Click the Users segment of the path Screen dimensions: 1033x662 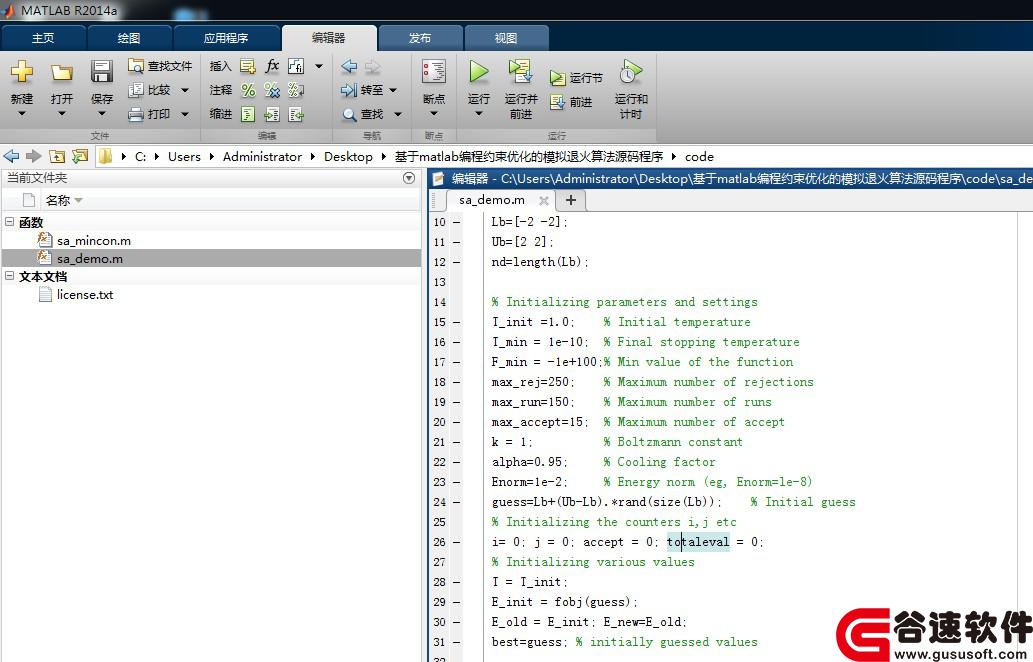tap(184, 157)
